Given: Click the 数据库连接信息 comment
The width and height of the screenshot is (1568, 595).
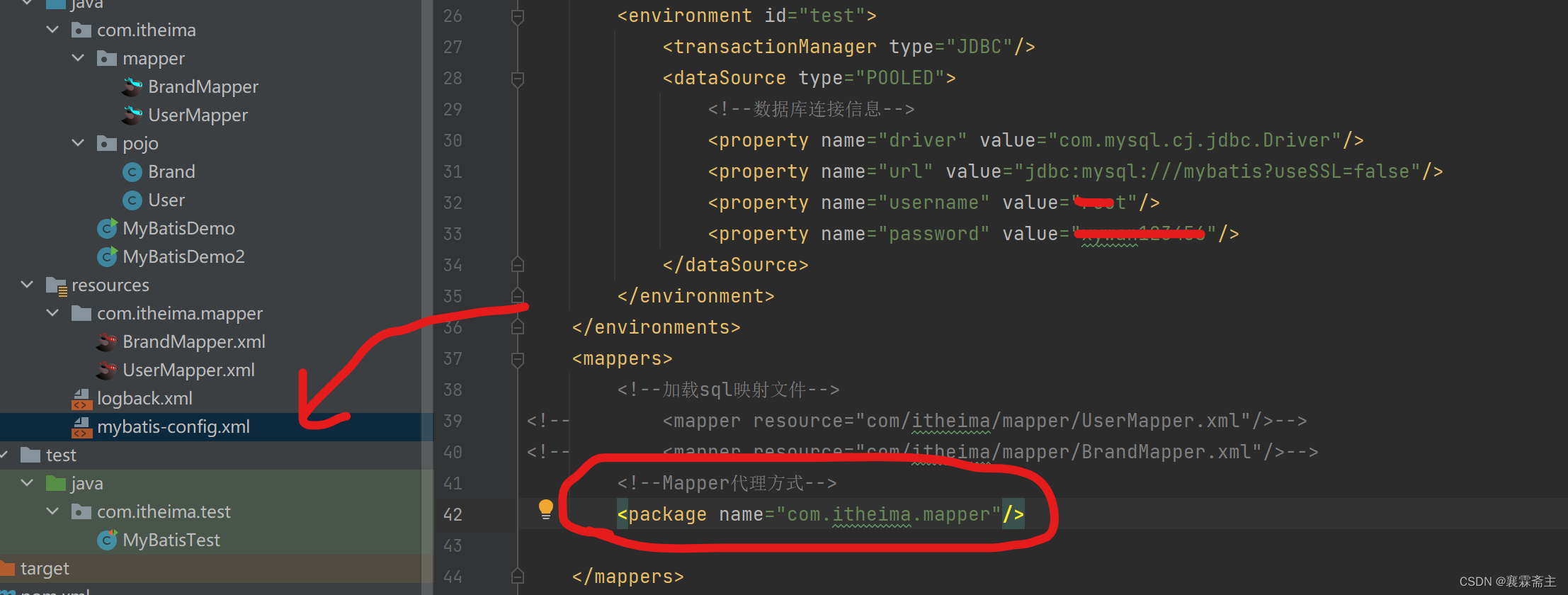Looking at the screenshot, I should (x=811, y=109).
